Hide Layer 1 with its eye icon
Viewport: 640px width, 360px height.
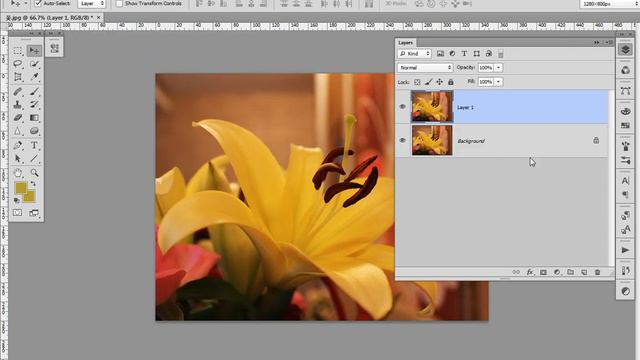402,107
